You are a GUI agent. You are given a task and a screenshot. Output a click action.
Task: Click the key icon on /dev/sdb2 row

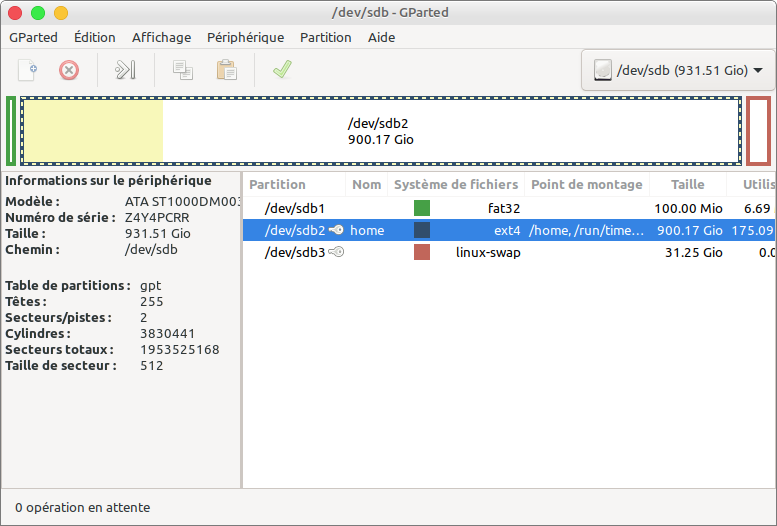point(336,230)
